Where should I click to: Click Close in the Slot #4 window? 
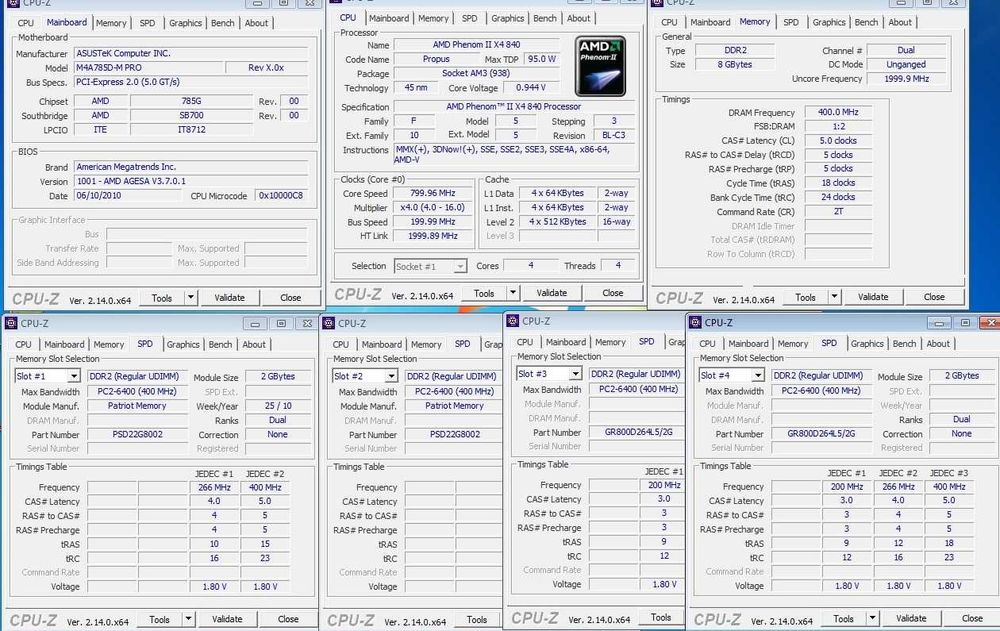tap(972, 619)
